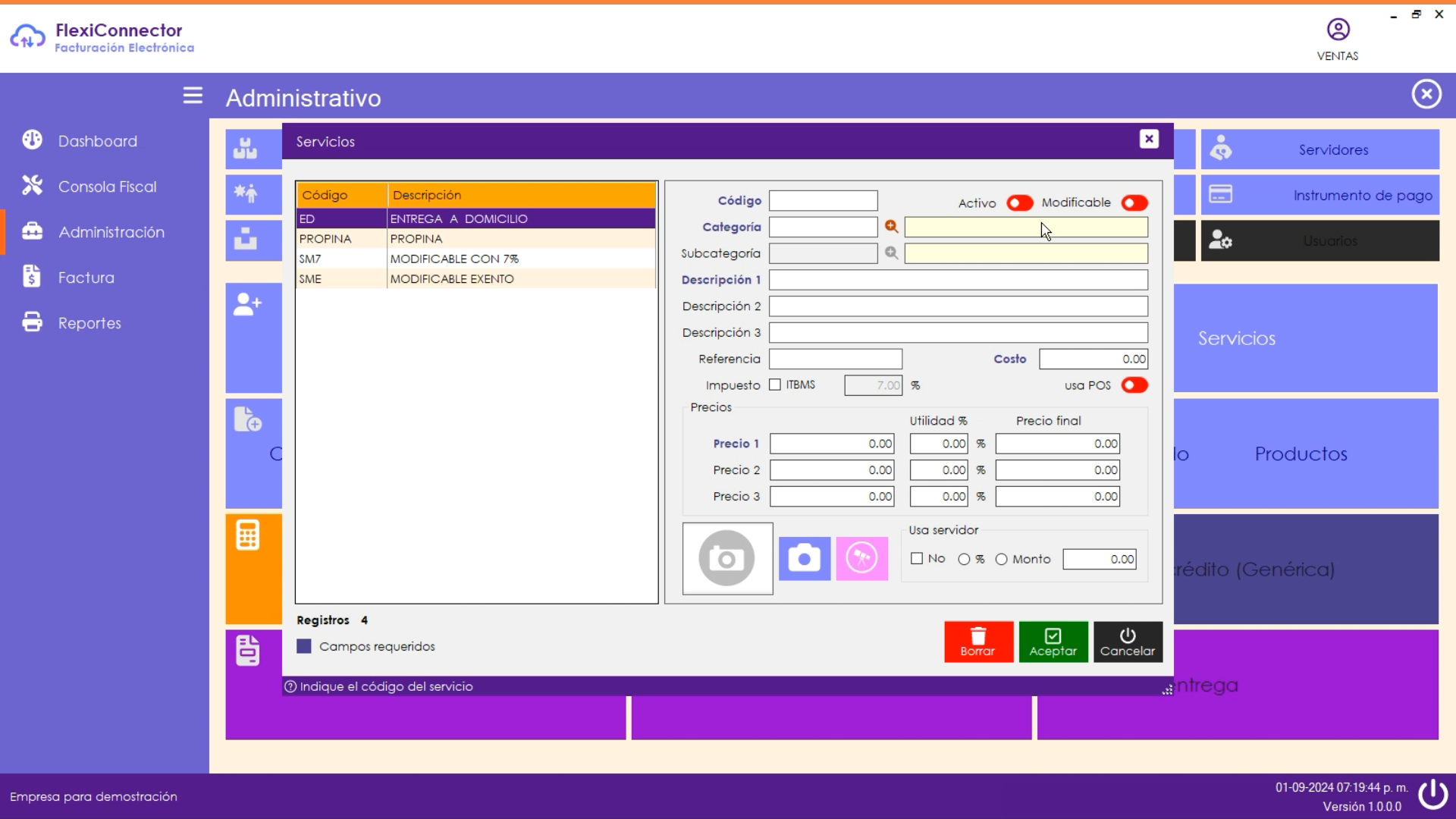The width and height of the screenshot is (1456, 819).
Task: Click the Consola Fiscal tools icon
Action: [x=33, y=186]
